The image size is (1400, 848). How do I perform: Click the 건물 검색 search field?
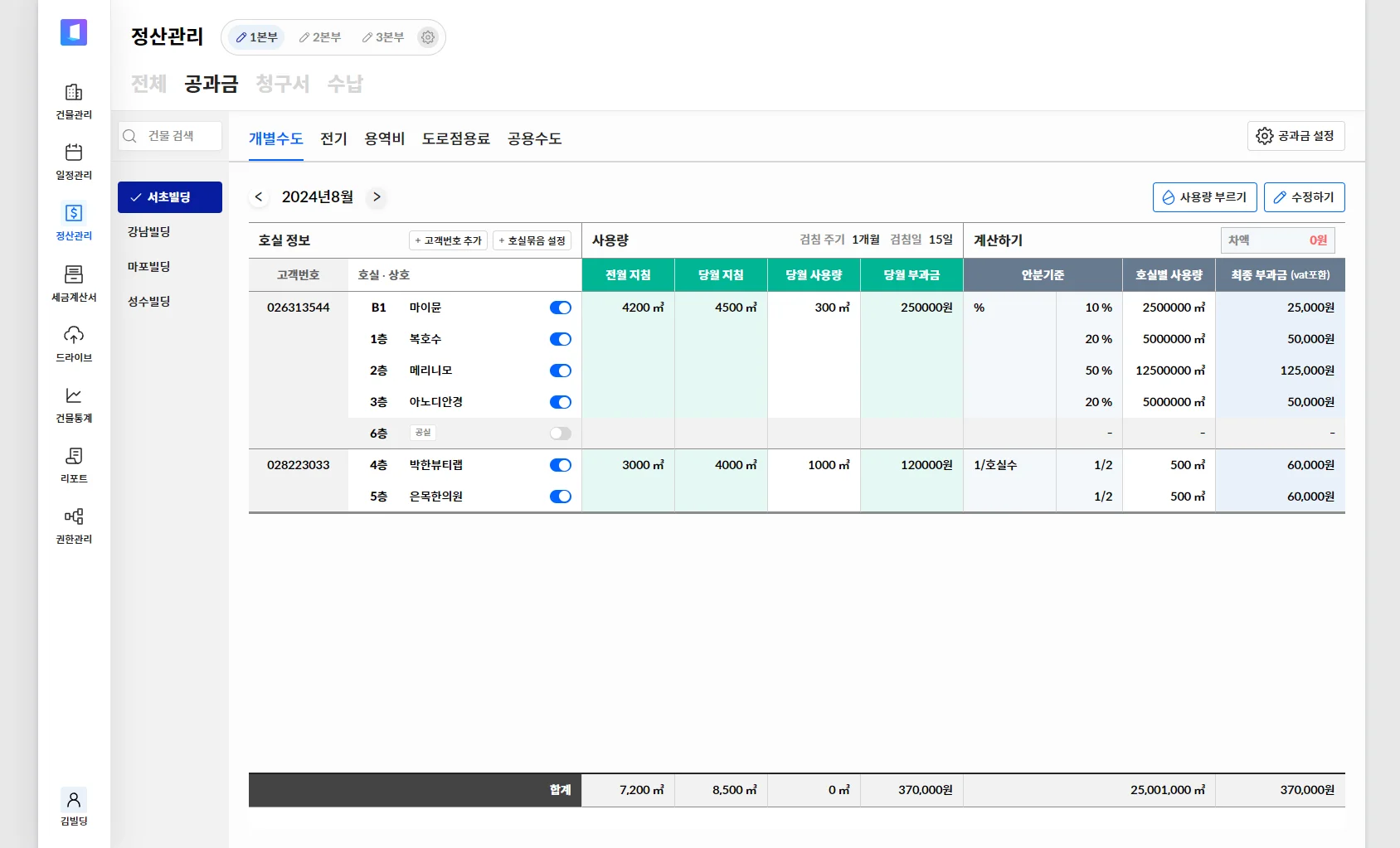click(171, 136)
